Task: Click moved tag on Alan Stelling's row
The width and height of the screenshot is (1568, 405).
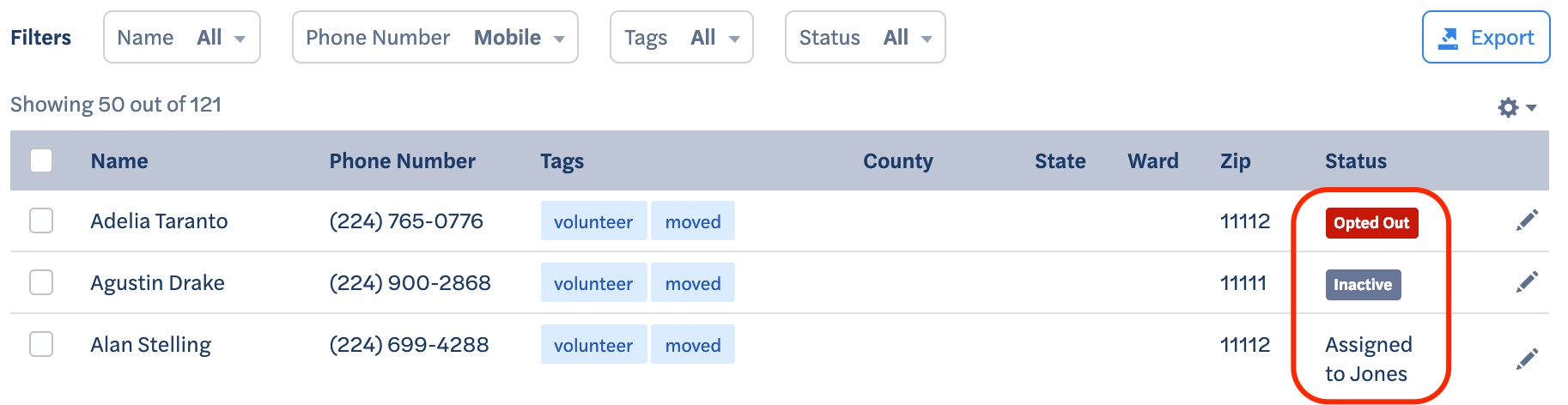Action: click(x=693, y=345)
